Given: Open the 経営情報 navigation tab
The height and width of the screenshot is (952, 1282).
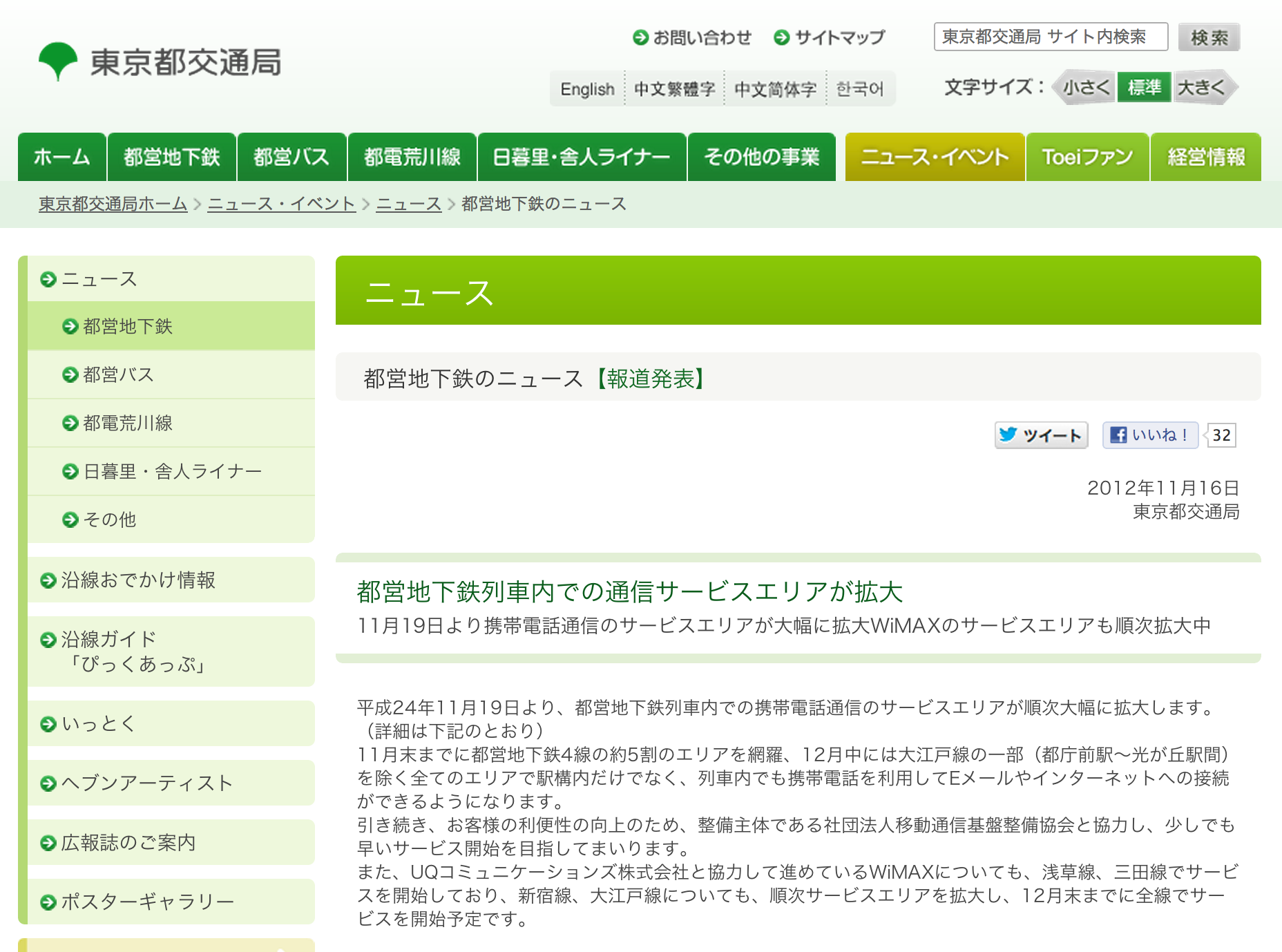Looking at the screenshot, I should click(1206, 157).
